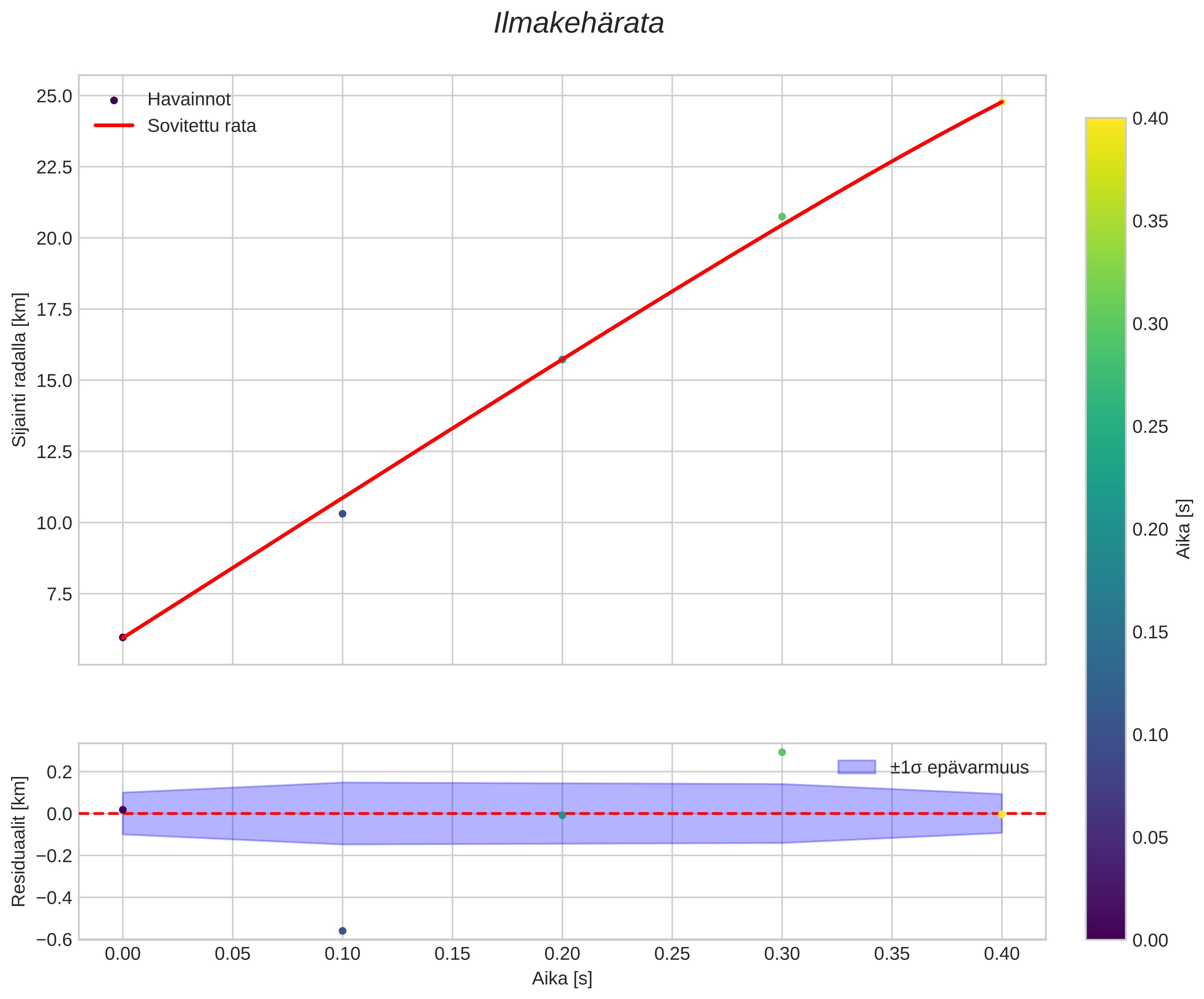Click the yellow top of the colorbar

(1105, 123)
